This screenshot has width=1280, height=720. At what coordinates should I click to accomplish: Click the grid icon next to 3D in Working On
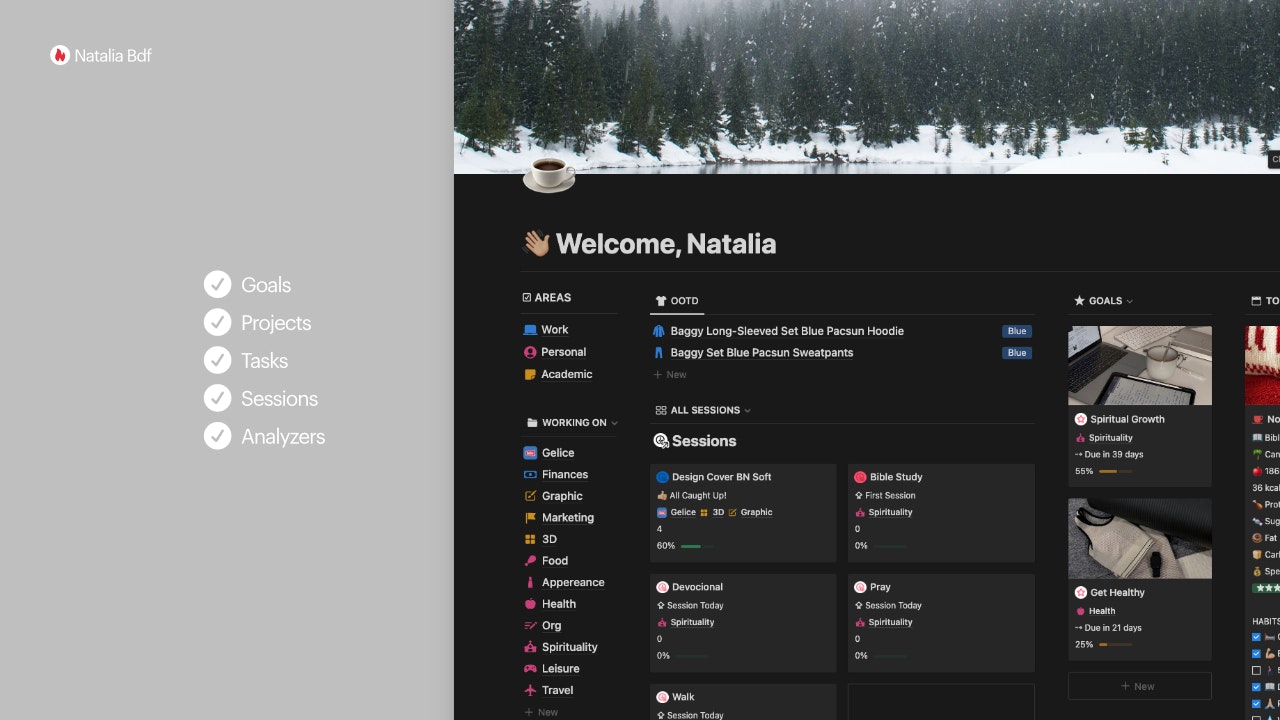click(530, 539)
